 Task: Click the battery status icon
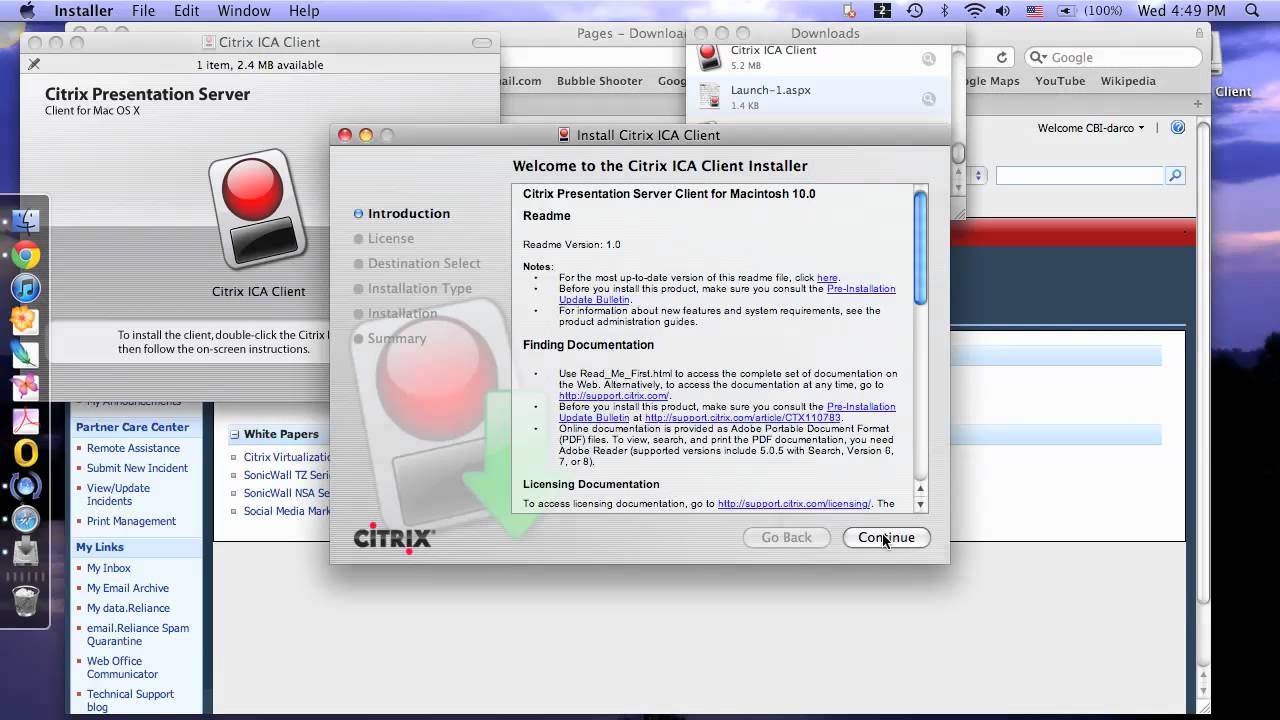point(1066,11)
